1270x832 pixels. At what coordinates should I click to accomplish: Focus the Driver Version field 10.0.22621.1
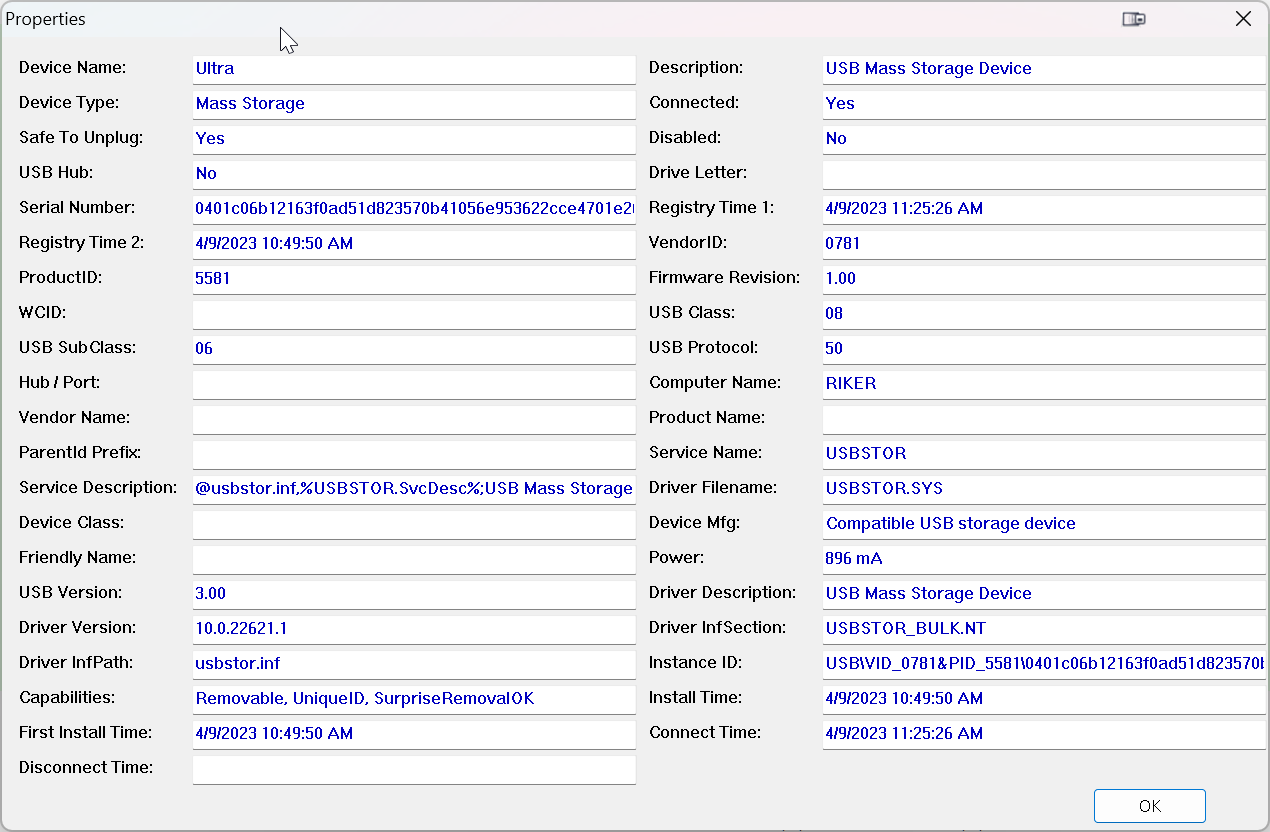click(413, 629)
